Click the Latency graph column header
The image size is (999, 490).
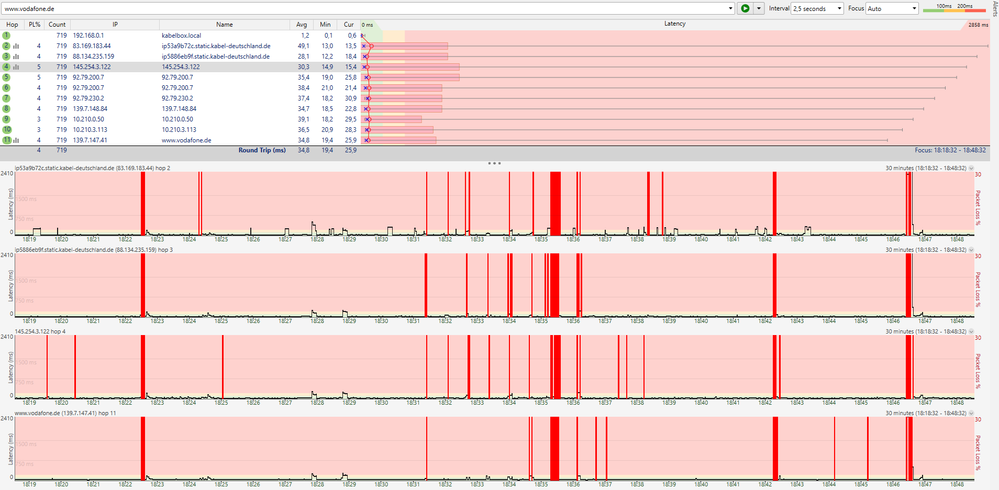tap(675, 24)
